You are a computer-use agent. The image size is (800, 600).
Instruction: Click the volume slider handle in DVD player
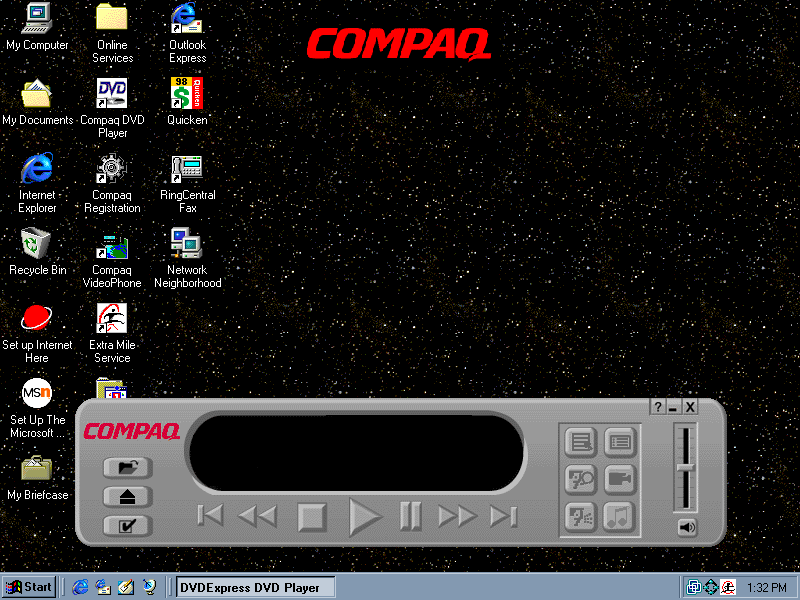686,467
